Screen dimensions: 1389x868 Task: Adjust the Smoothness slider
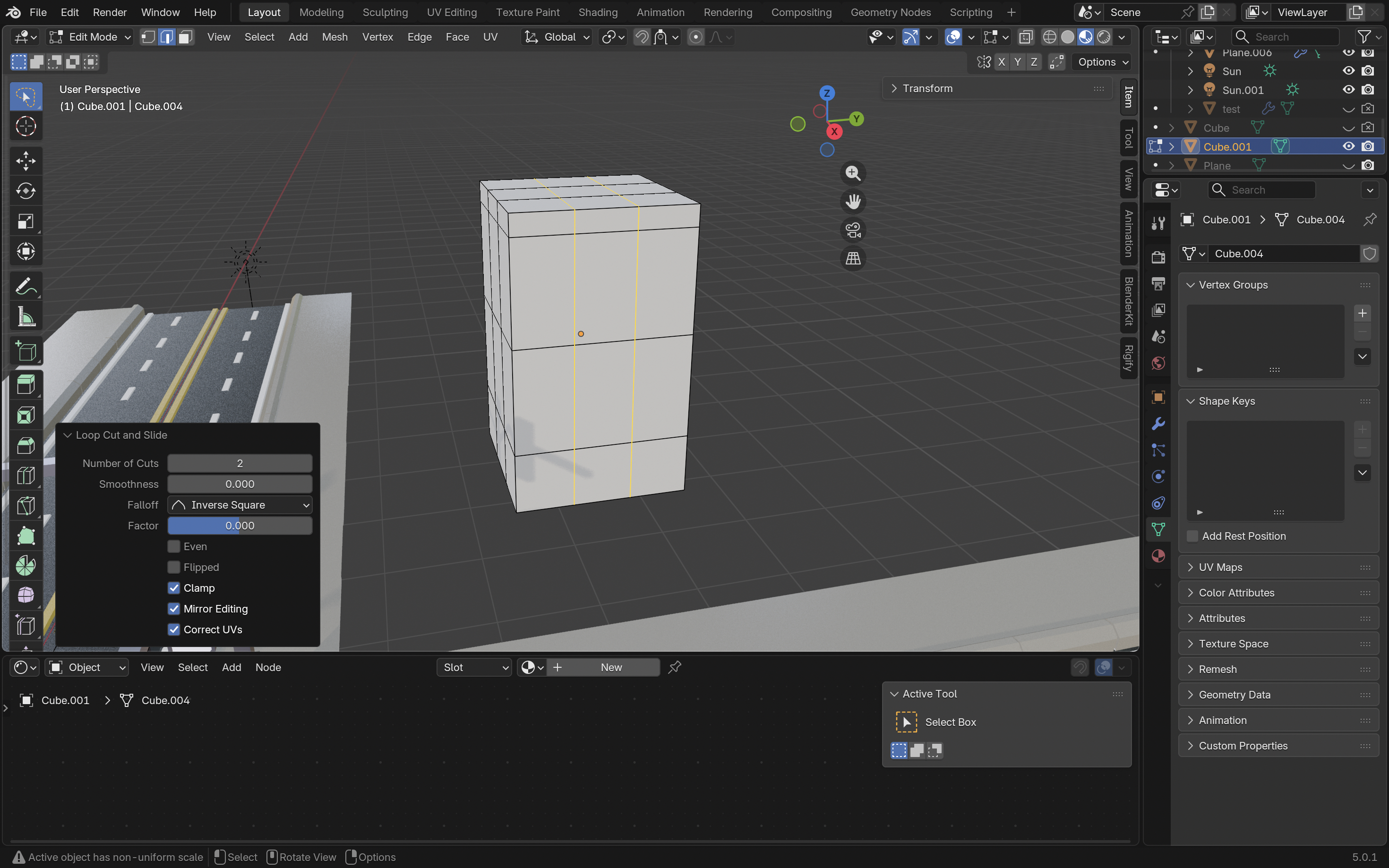tap(240, 484)
